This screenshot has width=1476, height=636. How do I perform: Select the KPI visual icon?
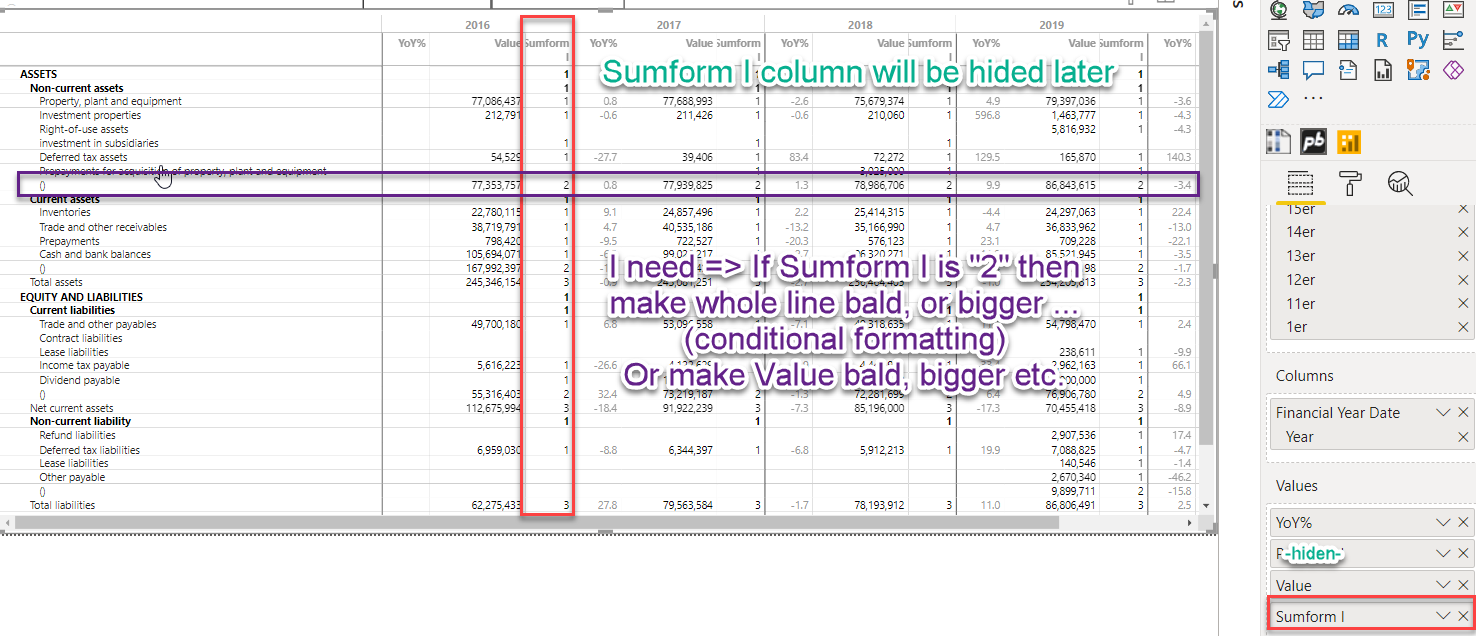1453,9
